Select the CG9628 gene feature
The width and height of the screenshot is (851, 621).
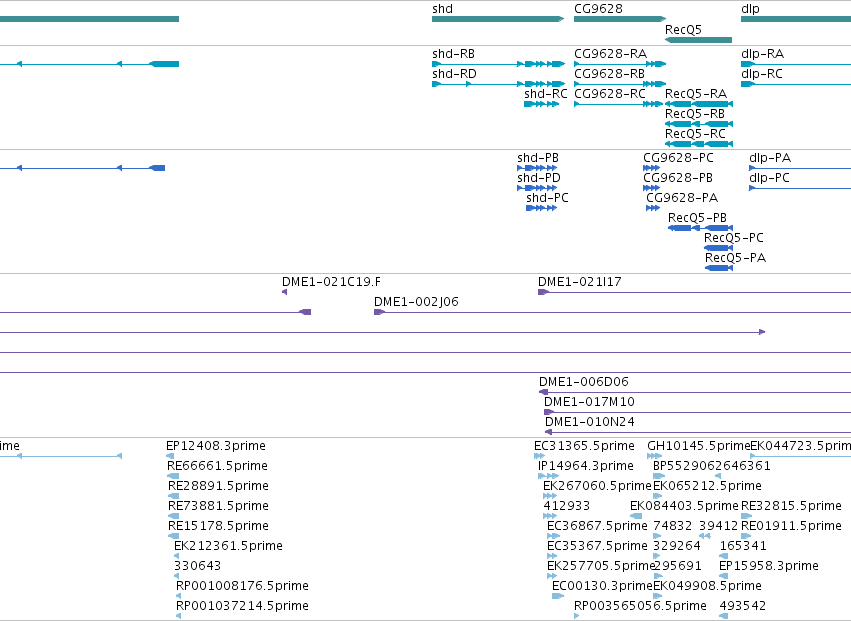coord(620,19)
